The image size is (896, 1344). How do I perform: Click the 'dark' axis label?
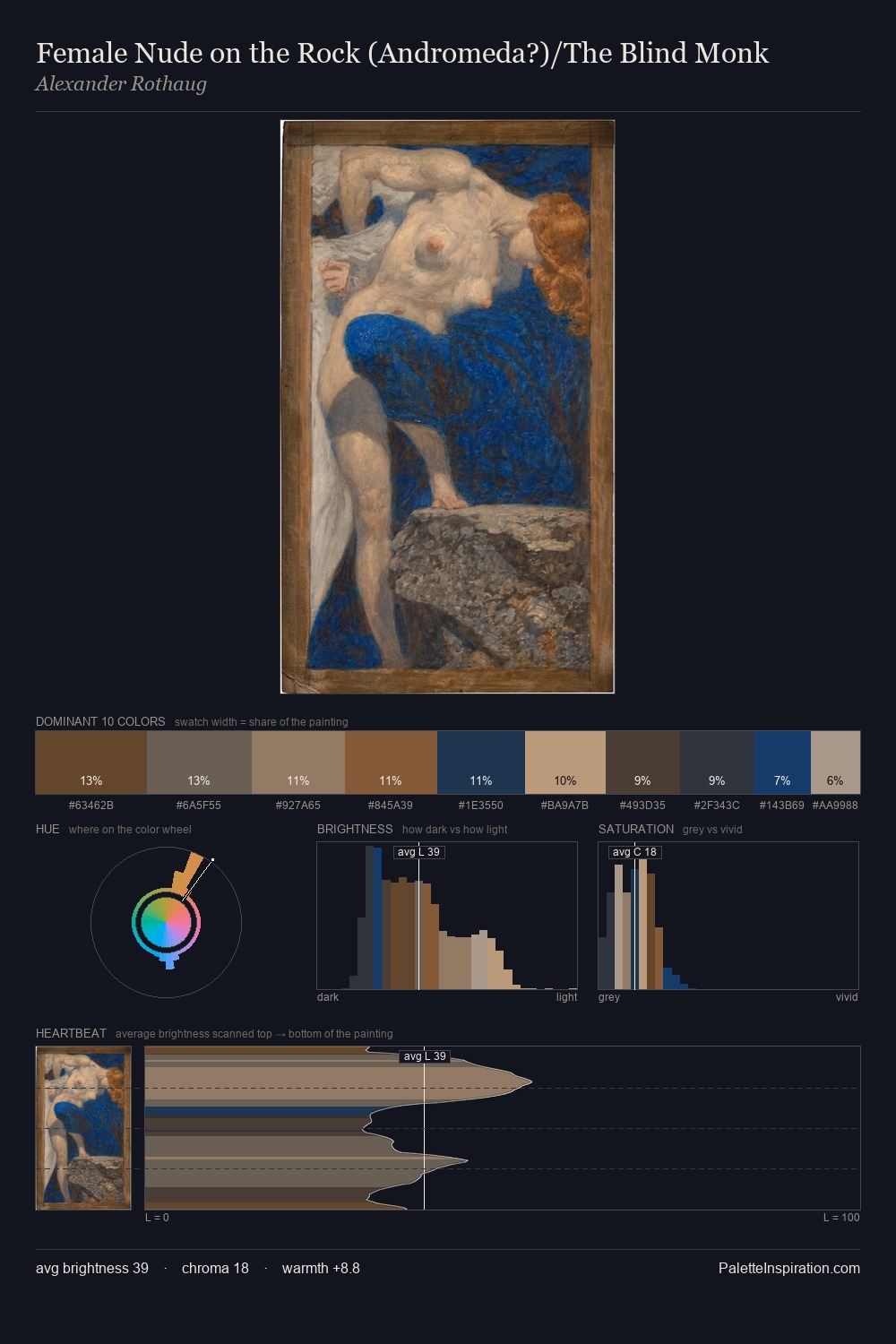coord(328,997)
